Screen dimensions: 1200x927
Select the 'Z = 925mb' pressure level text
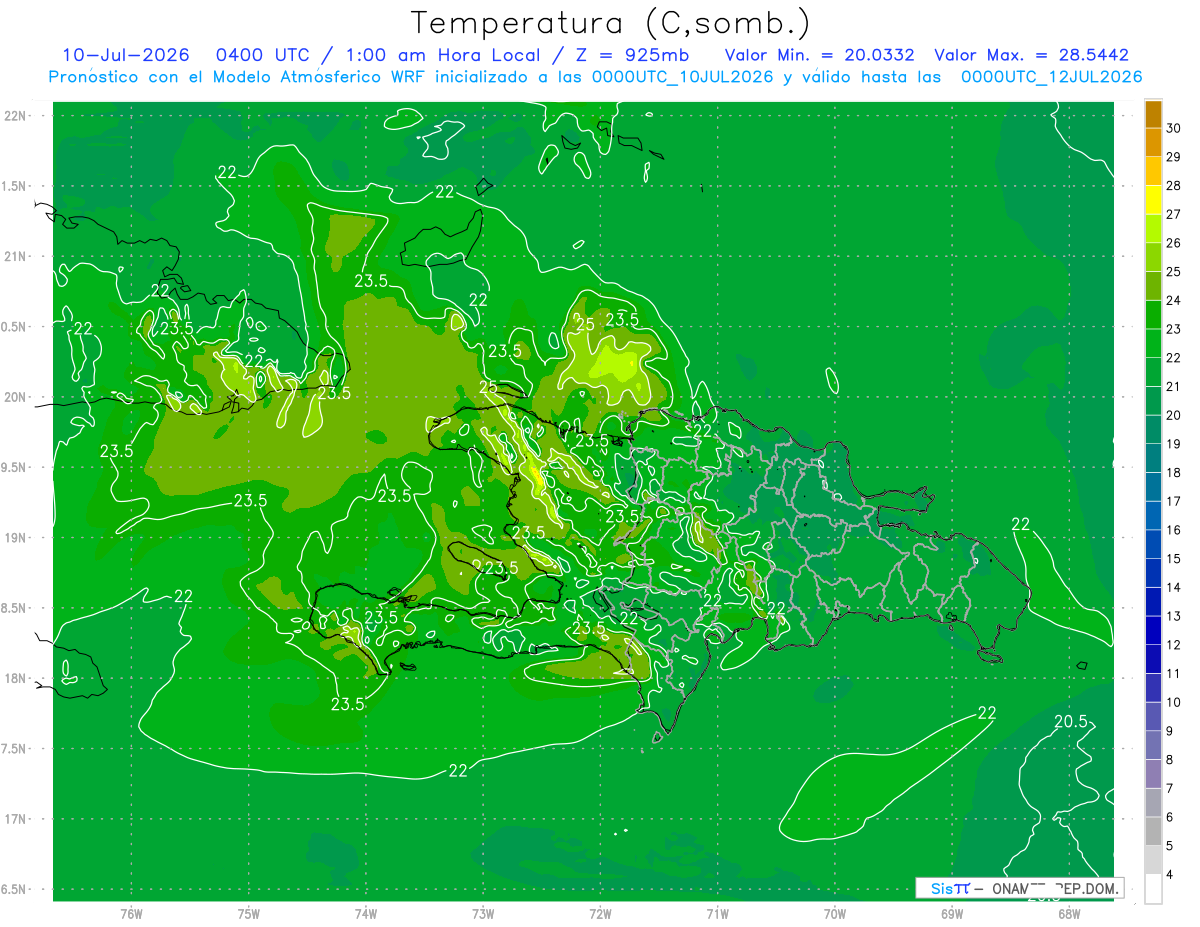tap(630, 55)
